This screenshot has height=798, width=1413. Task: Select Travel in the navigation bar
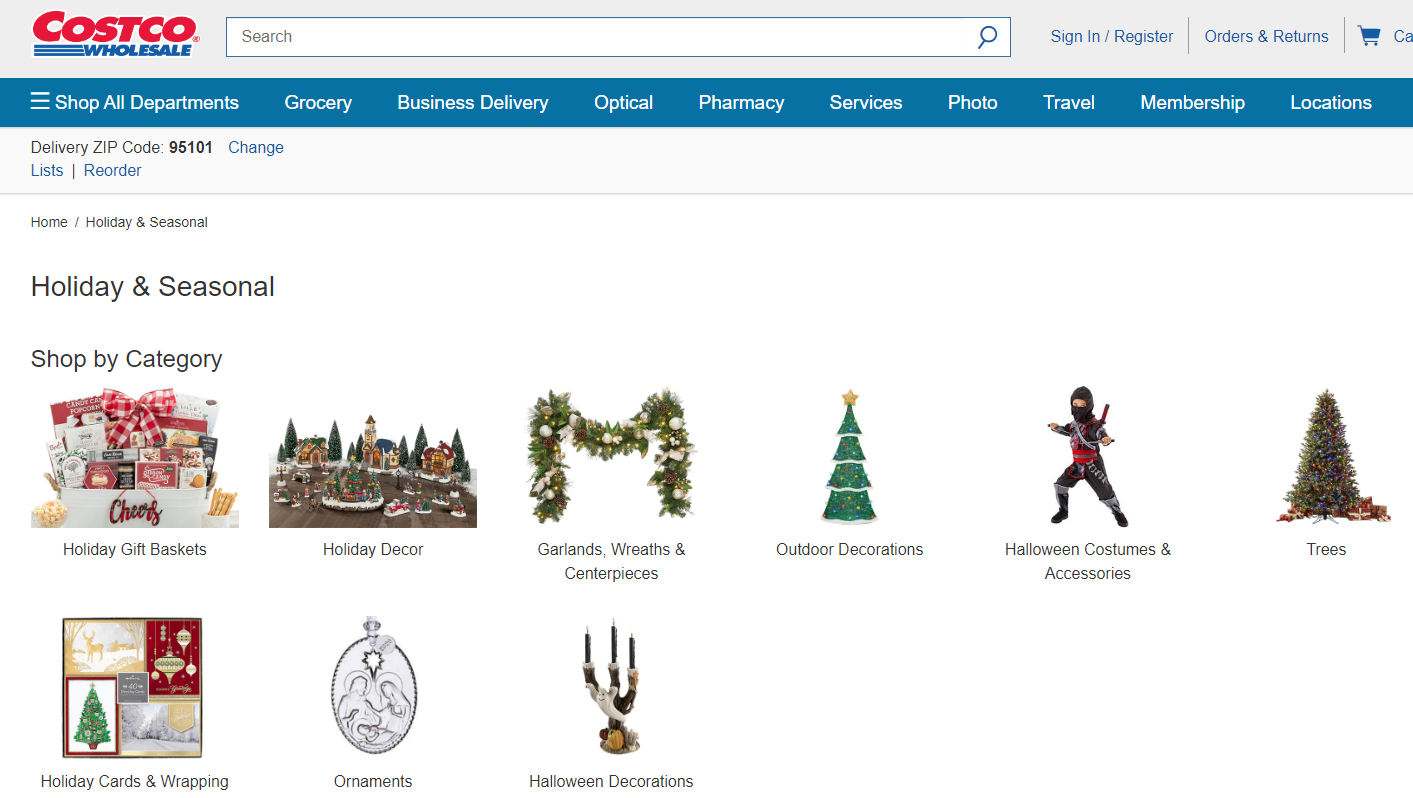point(1069,102)
